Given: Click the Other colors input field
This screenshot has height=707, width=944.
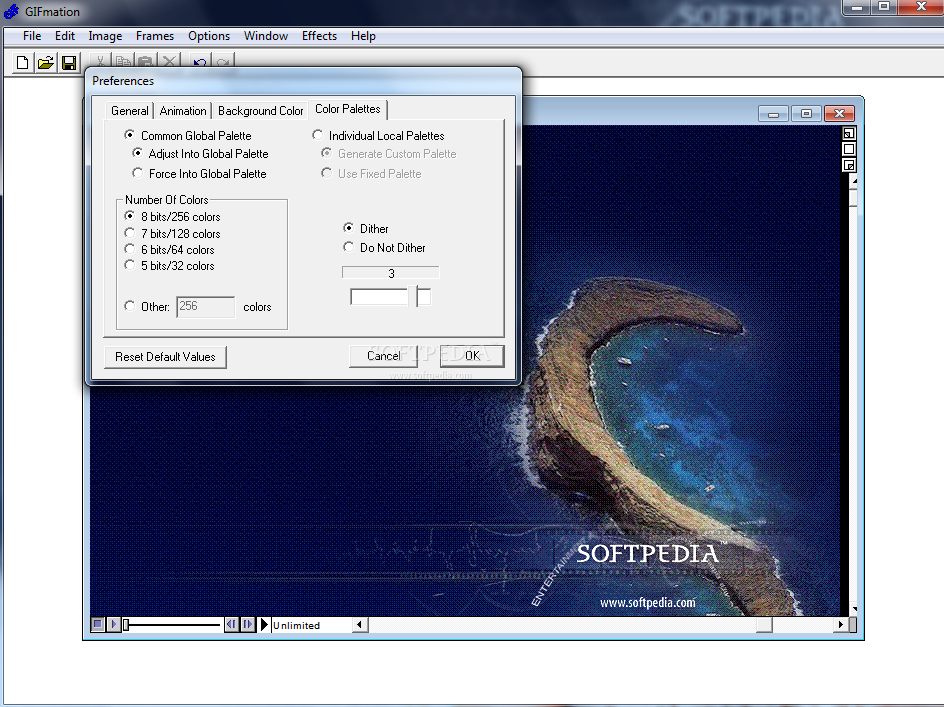Looking at the screenshot, I should pos(205,306).
